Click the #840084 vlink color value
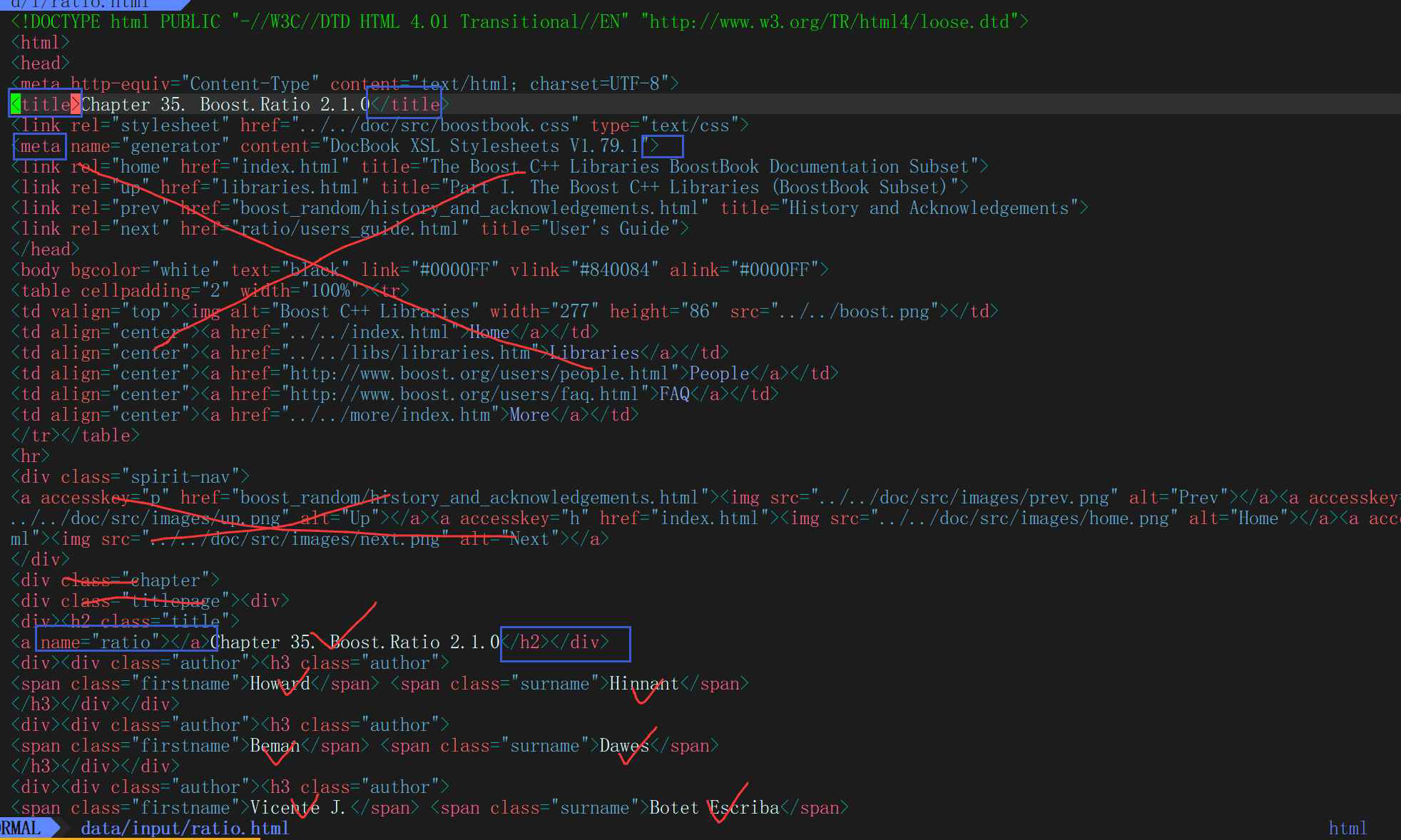1401x840 pixels. 614,270
